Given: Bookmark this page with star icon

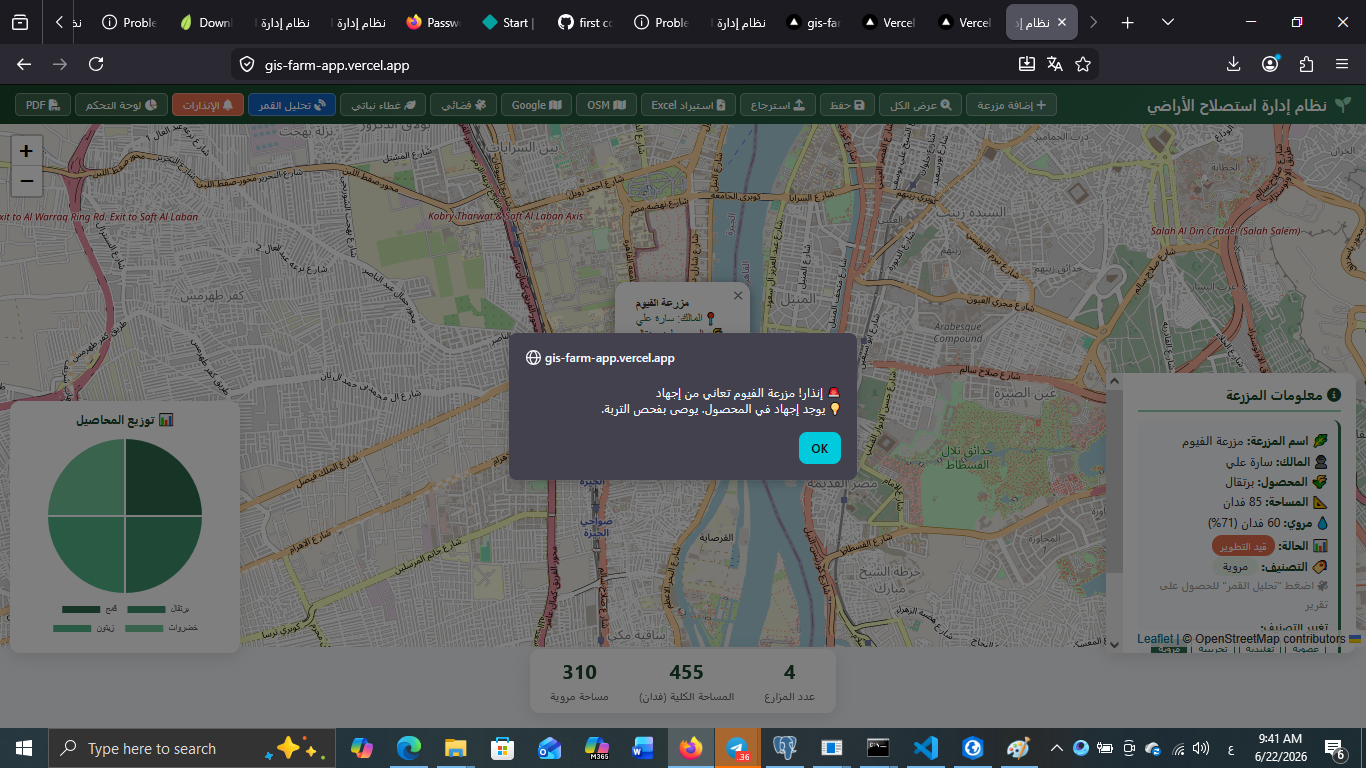Looking at the screenshot, I should coord(1082,64).
